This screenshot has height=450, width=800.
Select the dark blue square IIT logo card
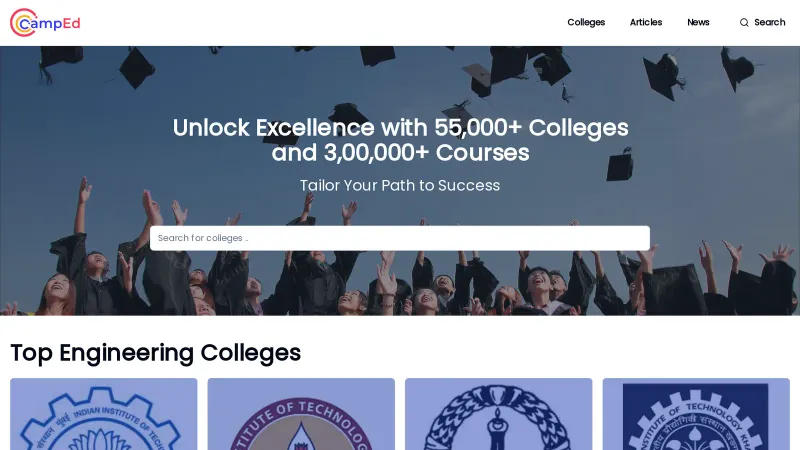point(696,414)
